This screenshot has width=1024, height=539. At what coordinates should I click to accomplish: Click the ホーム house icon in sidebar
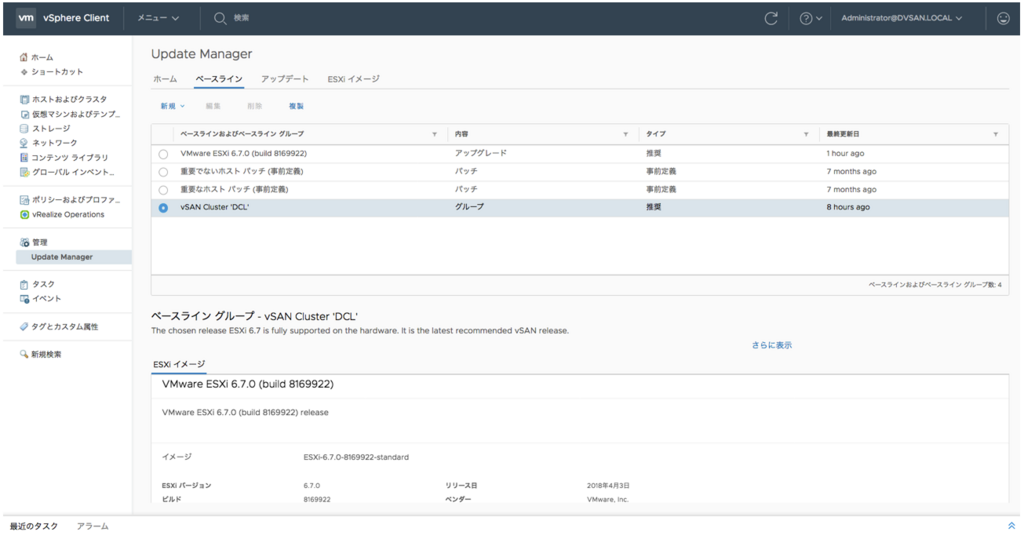[24, 57]
